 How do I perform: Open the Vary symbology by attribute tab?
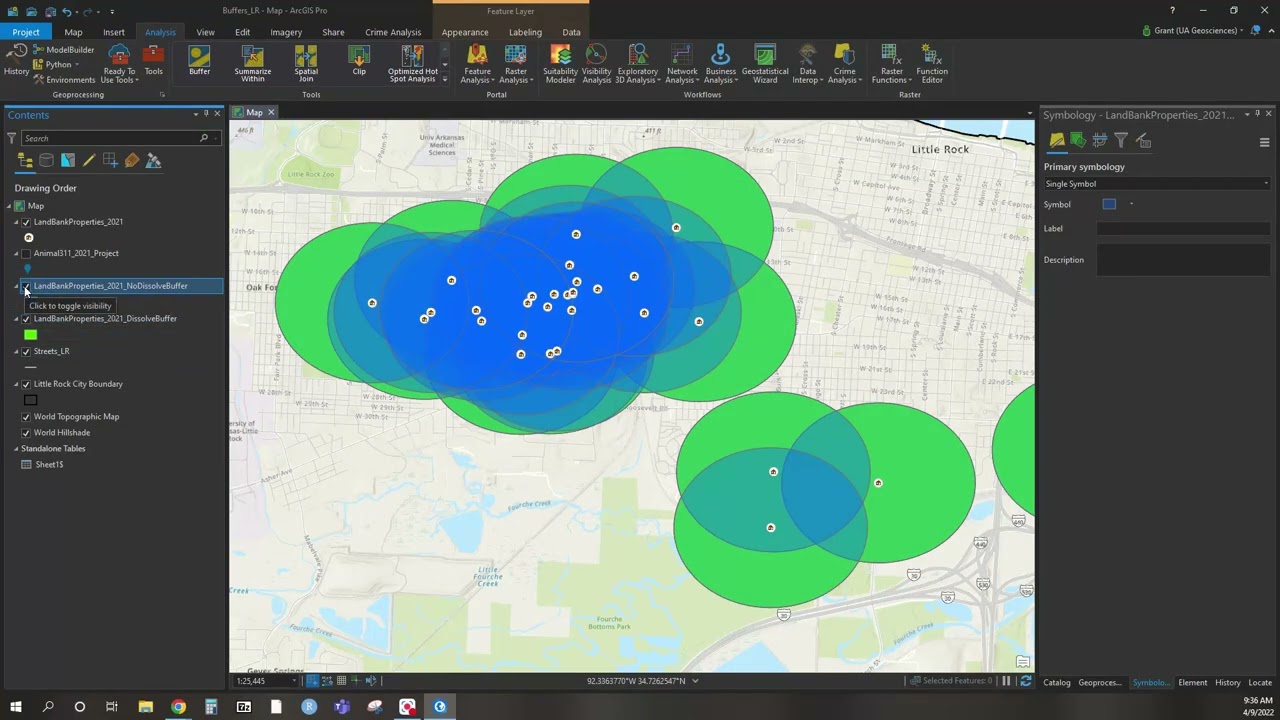click(x=1078, y=141)
